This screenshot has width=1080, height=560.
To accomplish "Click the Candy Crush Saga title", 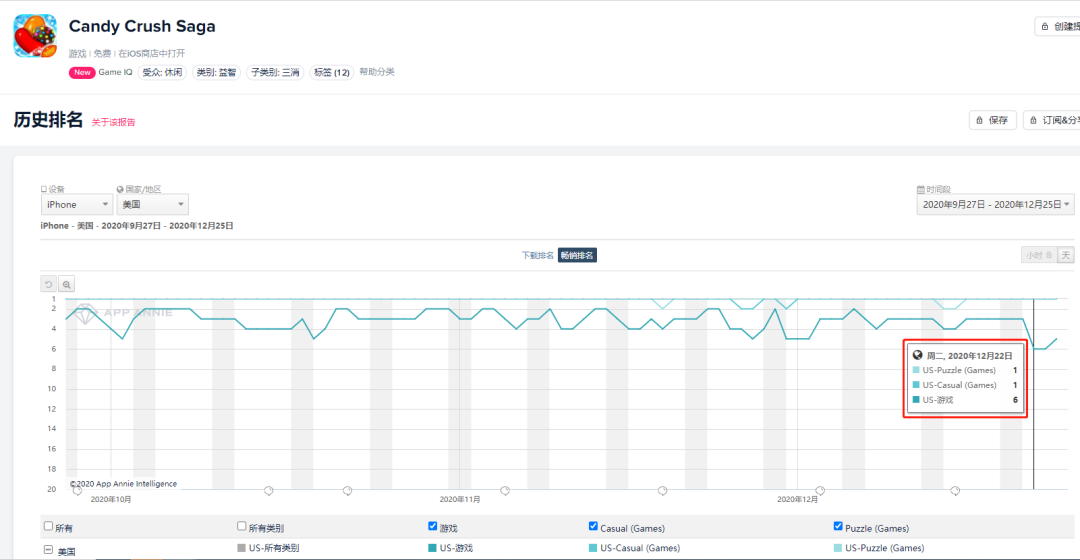I will point(142,26).
